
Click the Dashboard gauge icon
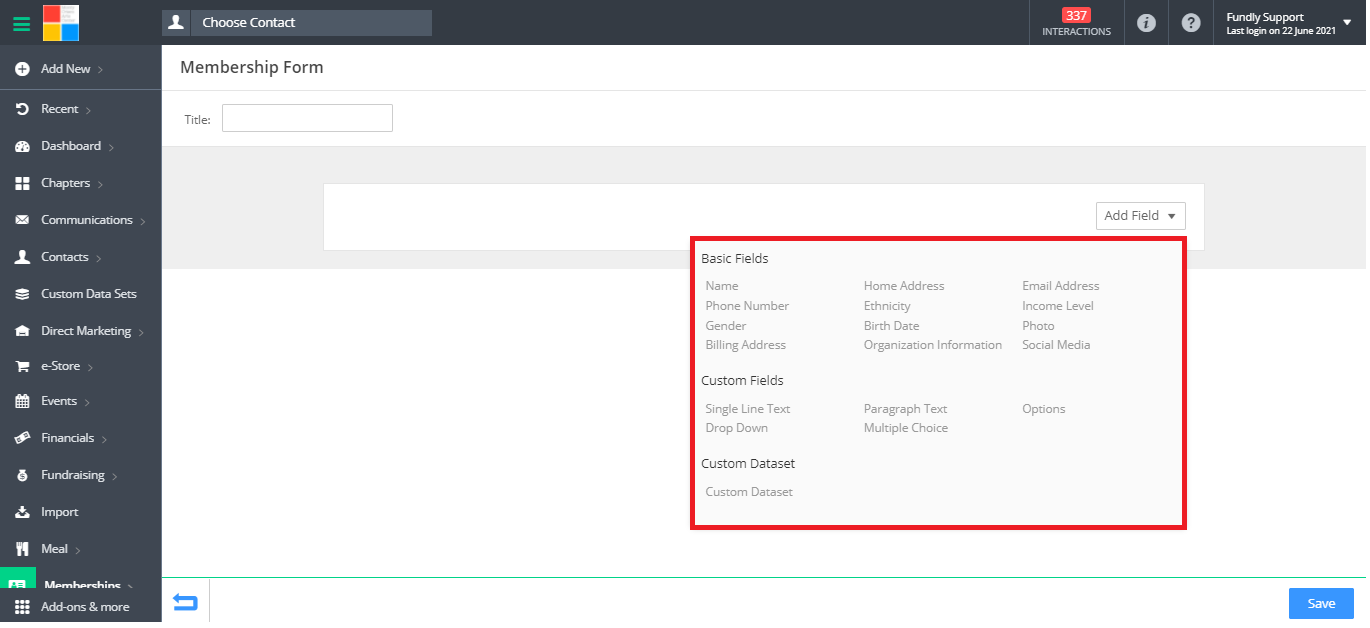point(22,146)
